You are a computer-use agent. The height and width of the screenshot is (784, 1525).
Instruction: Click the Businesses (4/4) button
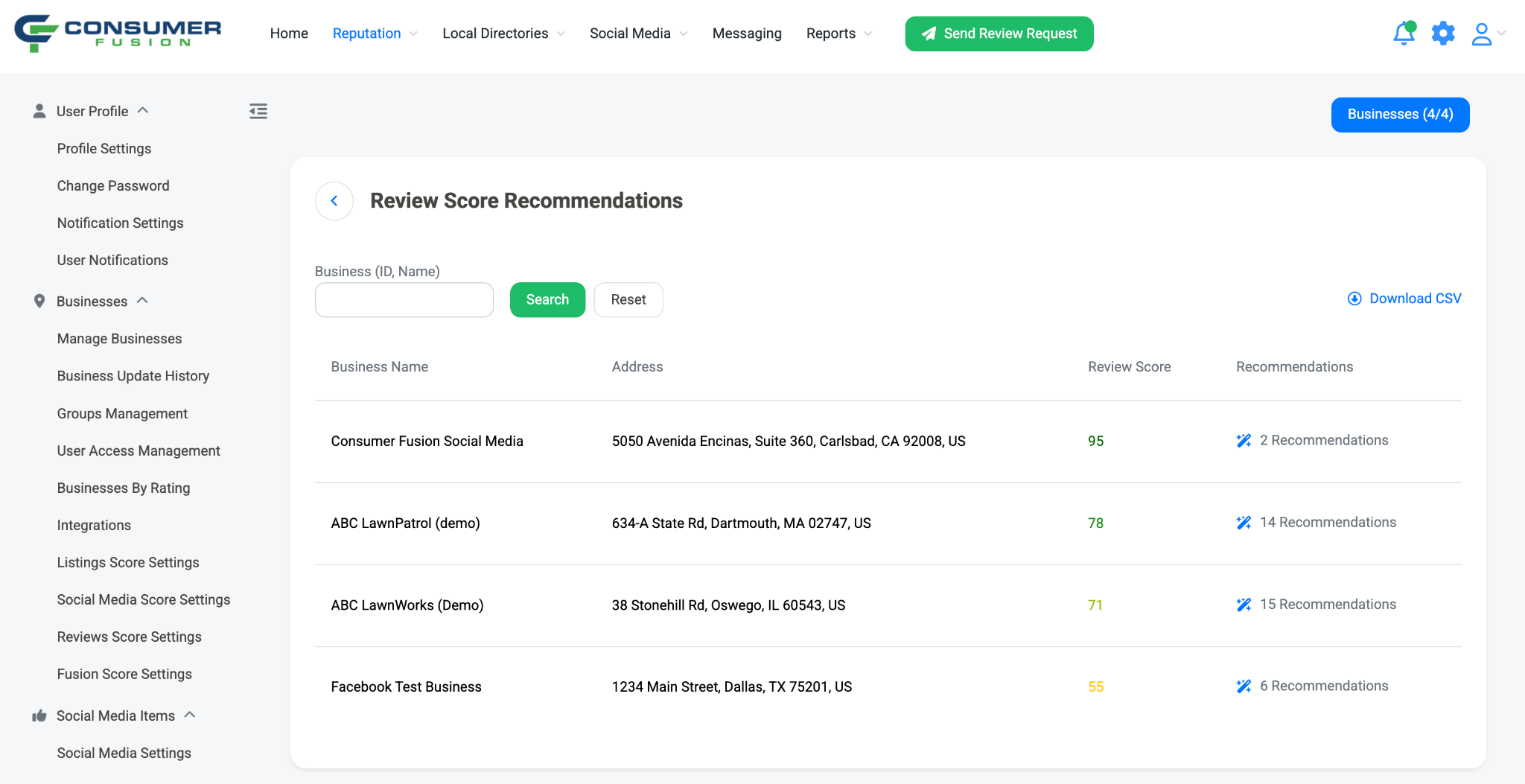click(x=1401, y=115)
